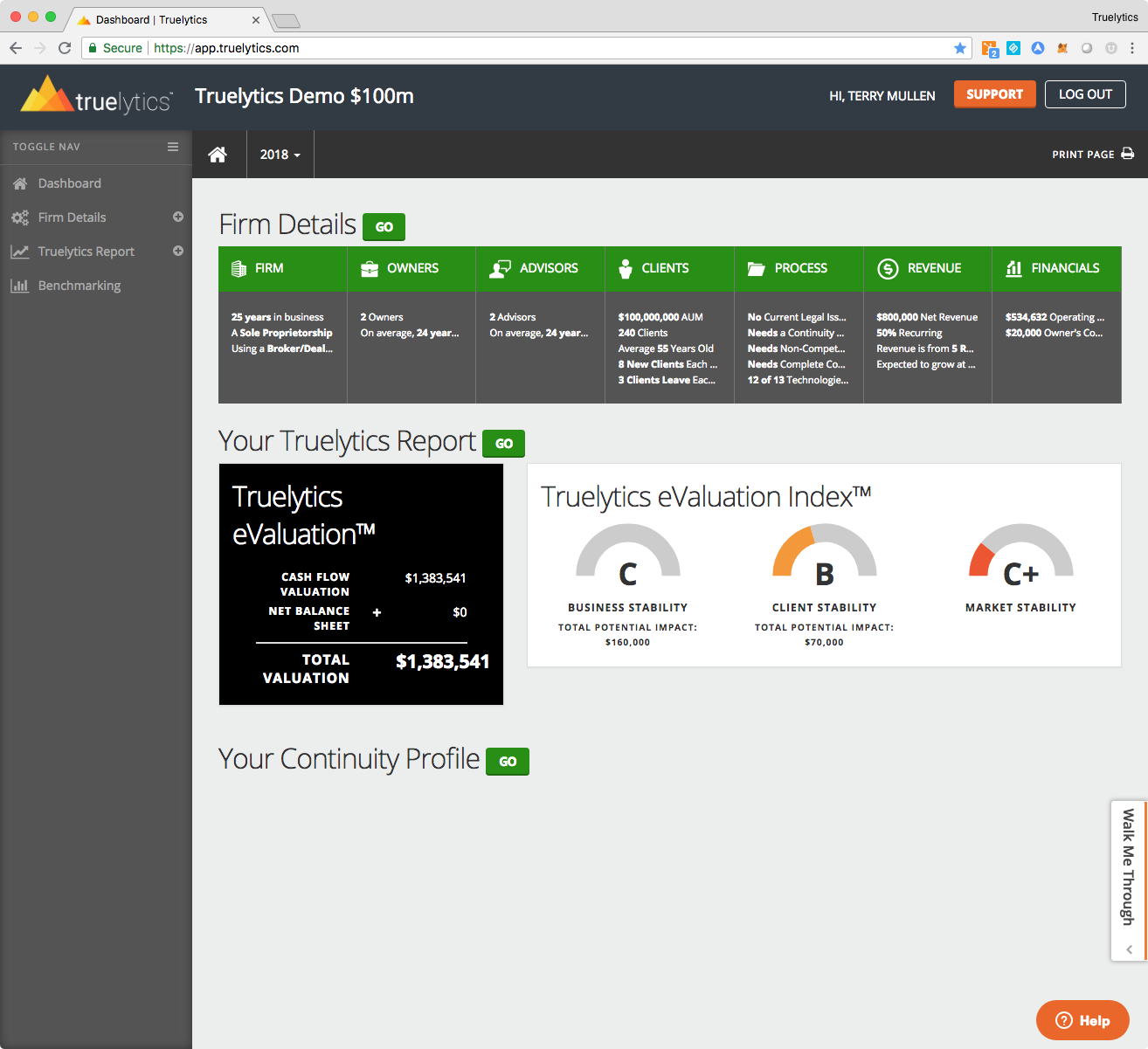Expand Truelytics Report submenu plus icon

[x=178, y=251]
